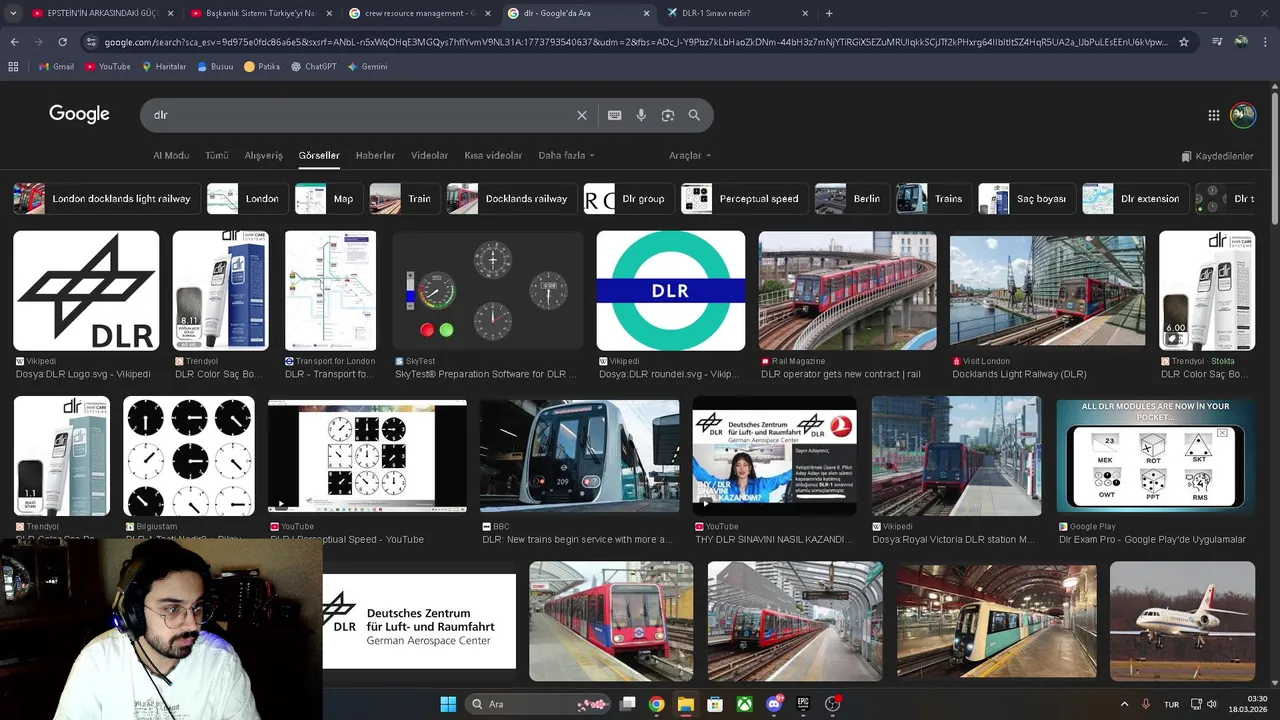Open the OBS icon in the taskbar

(832, 704)
